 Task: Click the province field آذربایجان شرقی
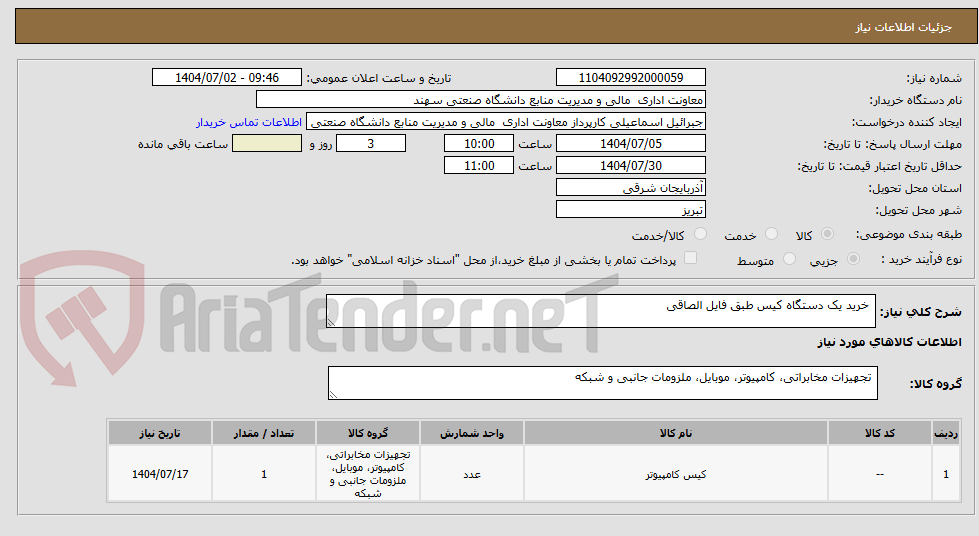(x=631, y=187)
